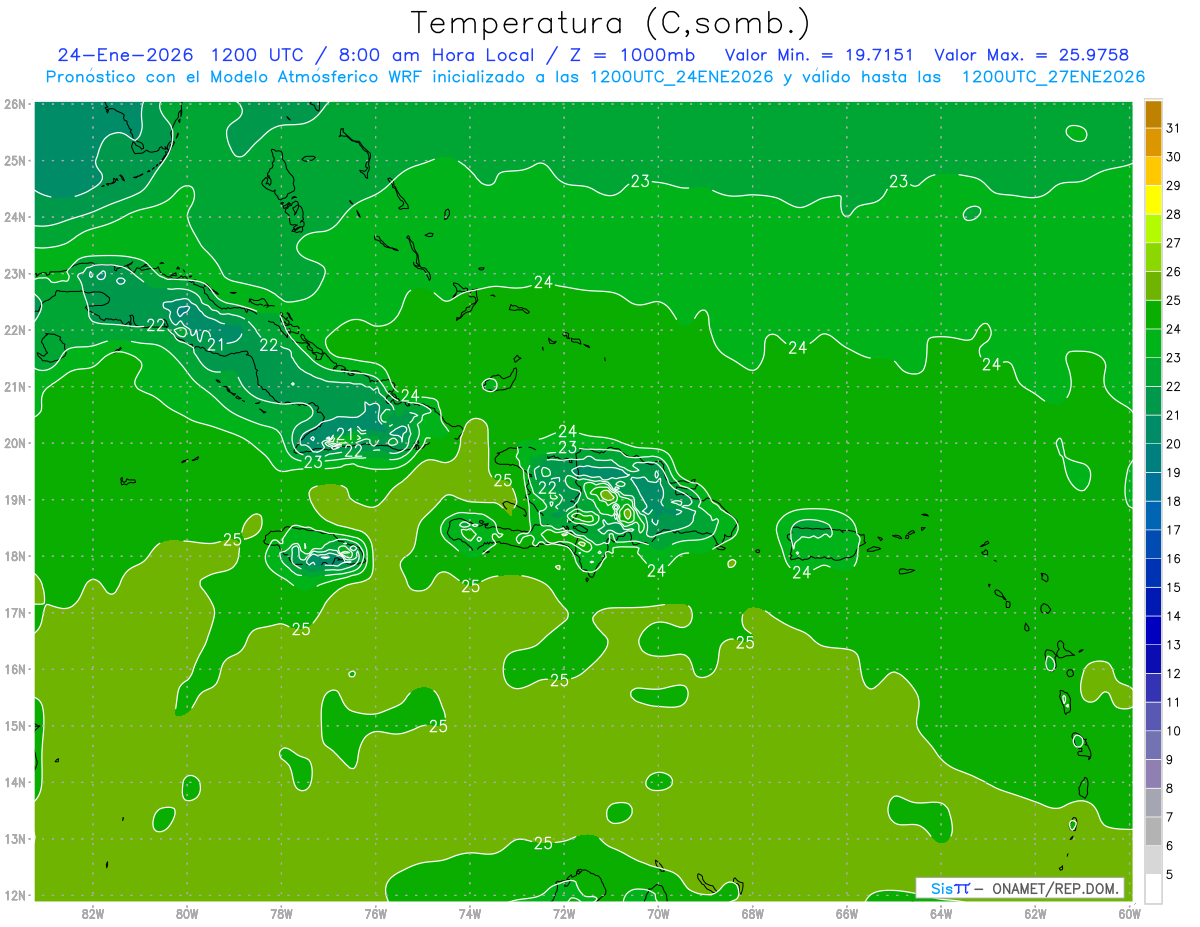1200x927 pixels.
Task: Click the legend value 28
Action: pos(1173,215)
